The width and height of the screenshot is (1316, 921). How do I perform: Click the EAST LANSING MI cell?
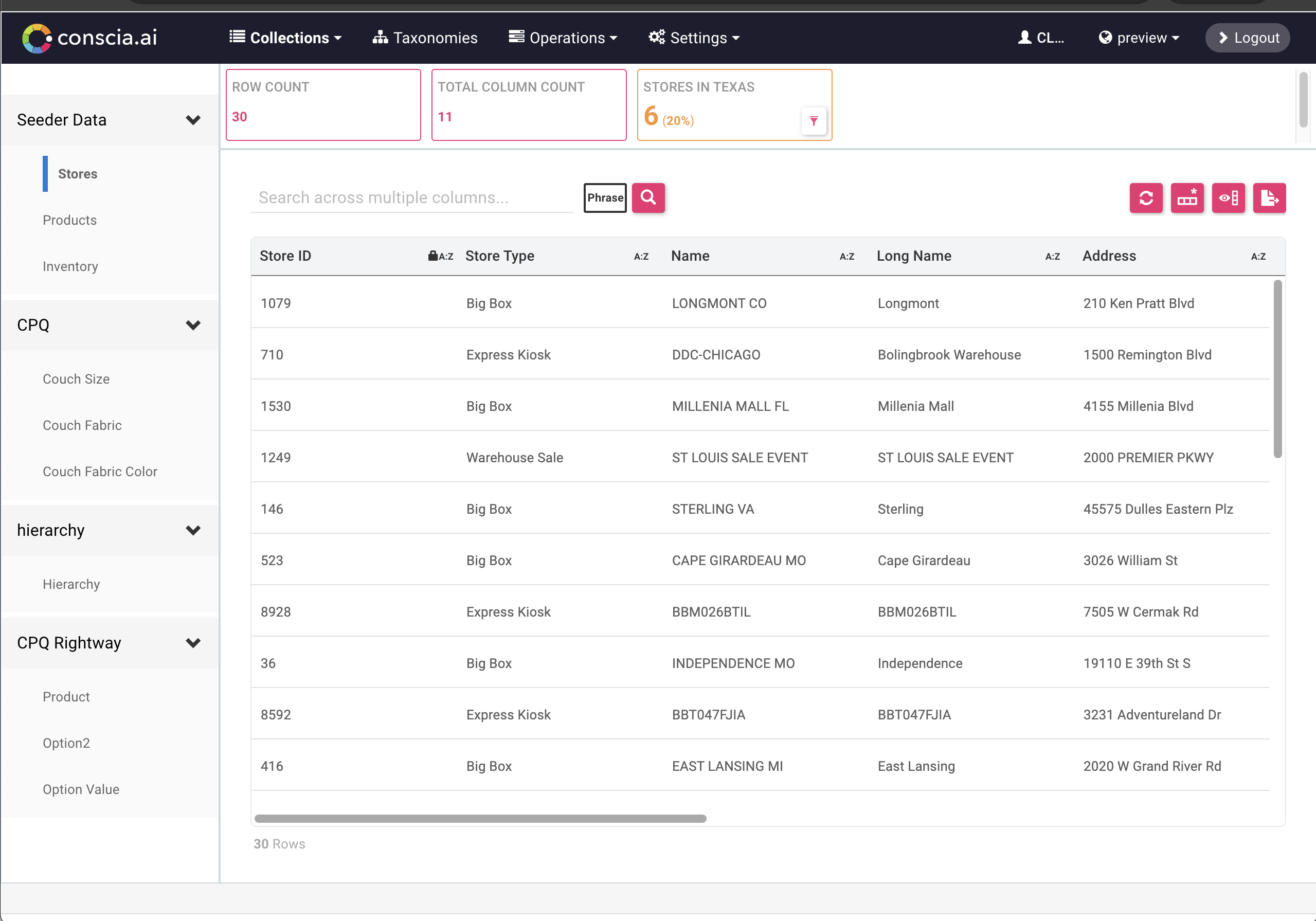point(727,766)
